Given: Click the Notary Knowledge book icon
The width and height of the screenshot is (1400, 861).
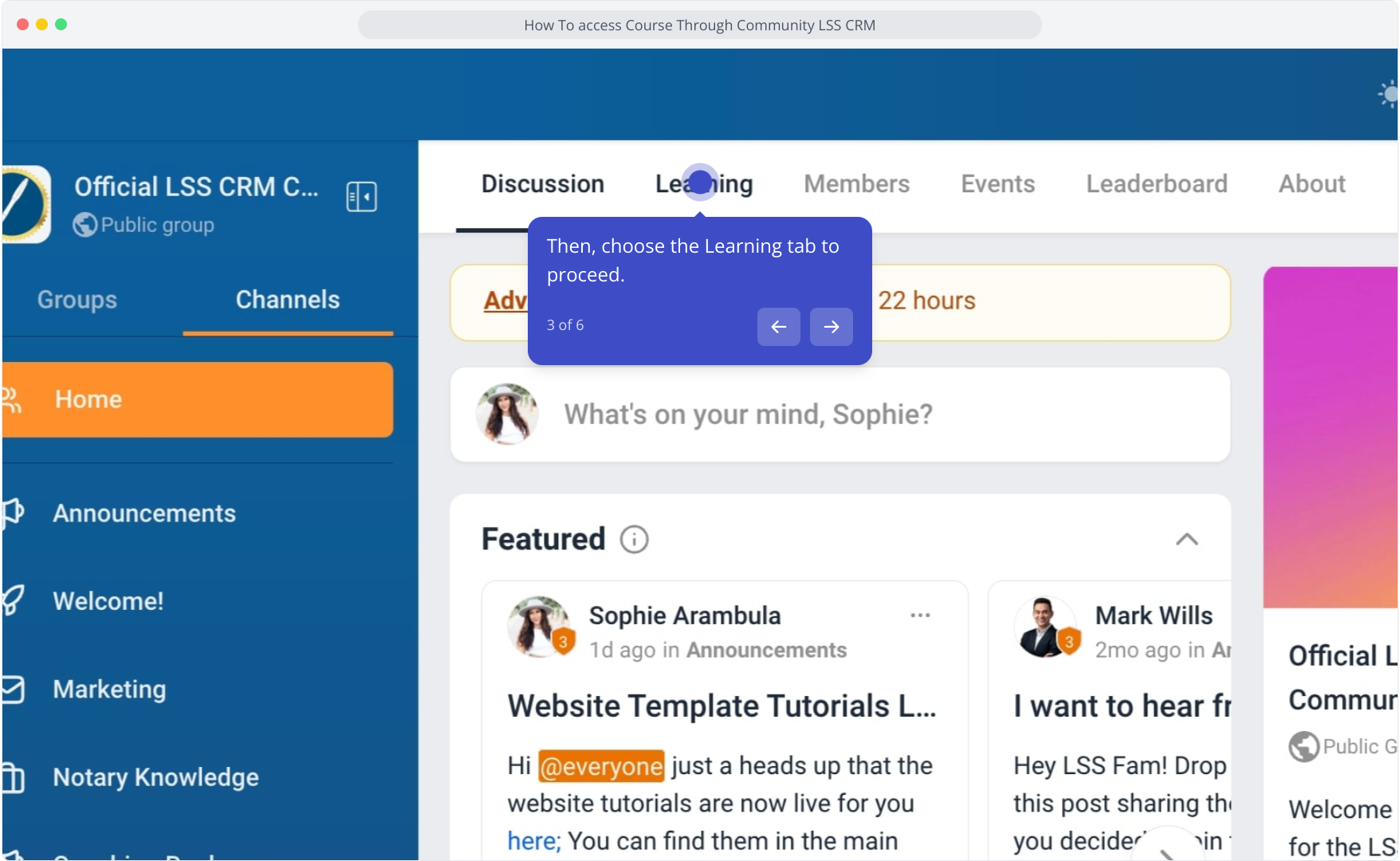Looking at the screenshot, I should [14, 777].
